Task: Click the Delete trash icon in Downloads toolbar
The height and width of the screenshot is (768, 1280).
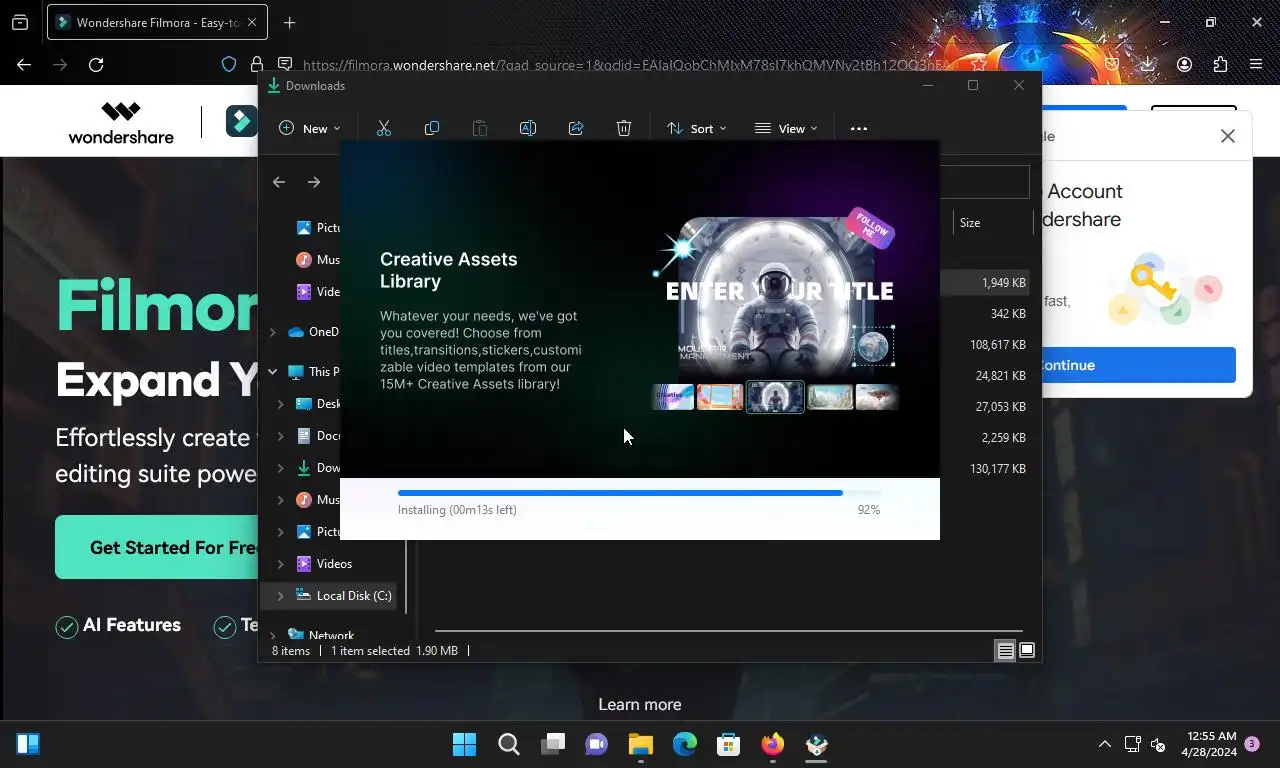Action: pos(624,128)
